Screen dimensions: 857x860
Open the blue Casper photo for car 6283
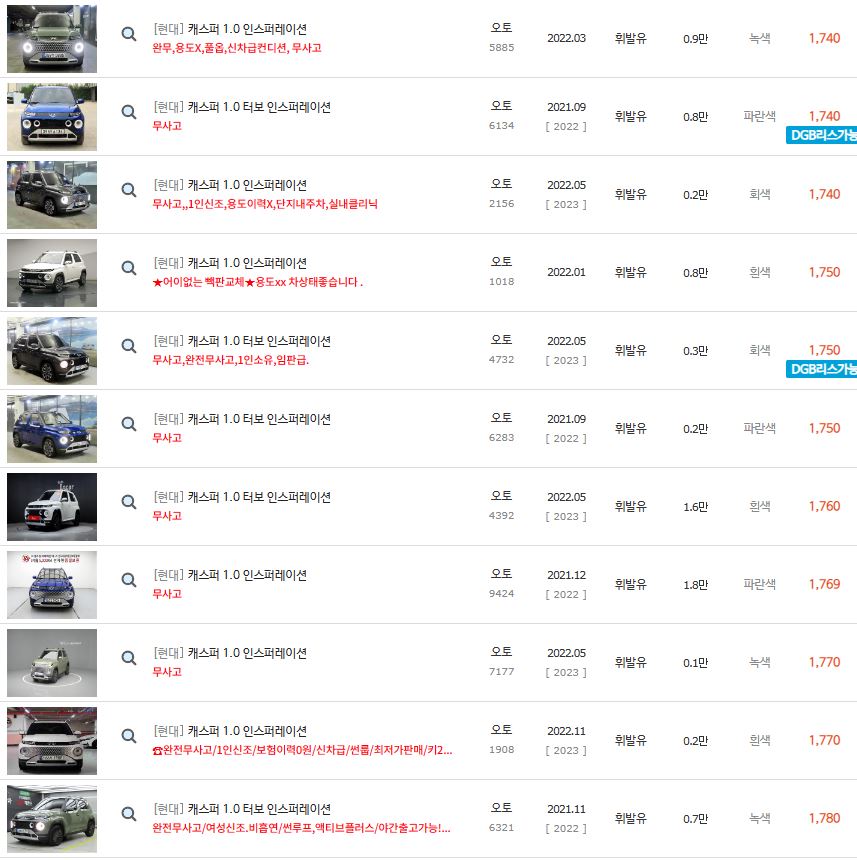(52, 428)
